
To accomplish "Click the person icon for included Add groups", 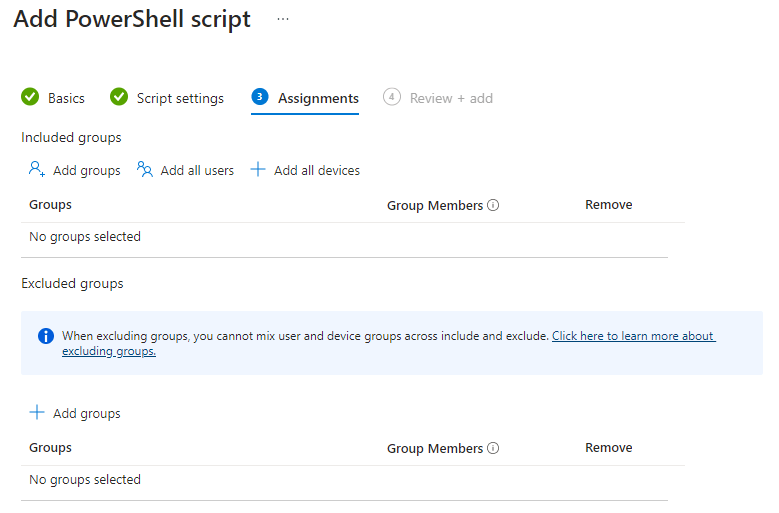I will click(37, 170).
